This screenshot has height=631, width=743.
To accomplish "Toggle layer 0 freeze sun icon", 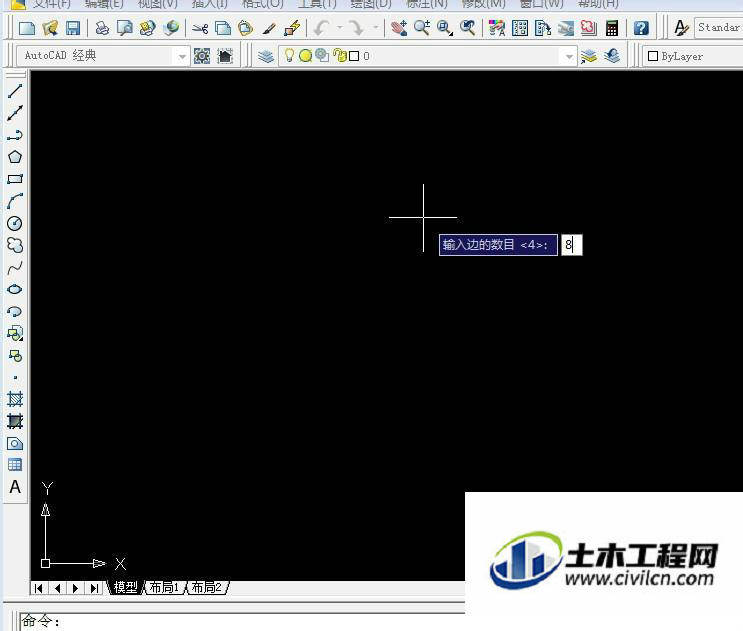I will pos(306,56).
